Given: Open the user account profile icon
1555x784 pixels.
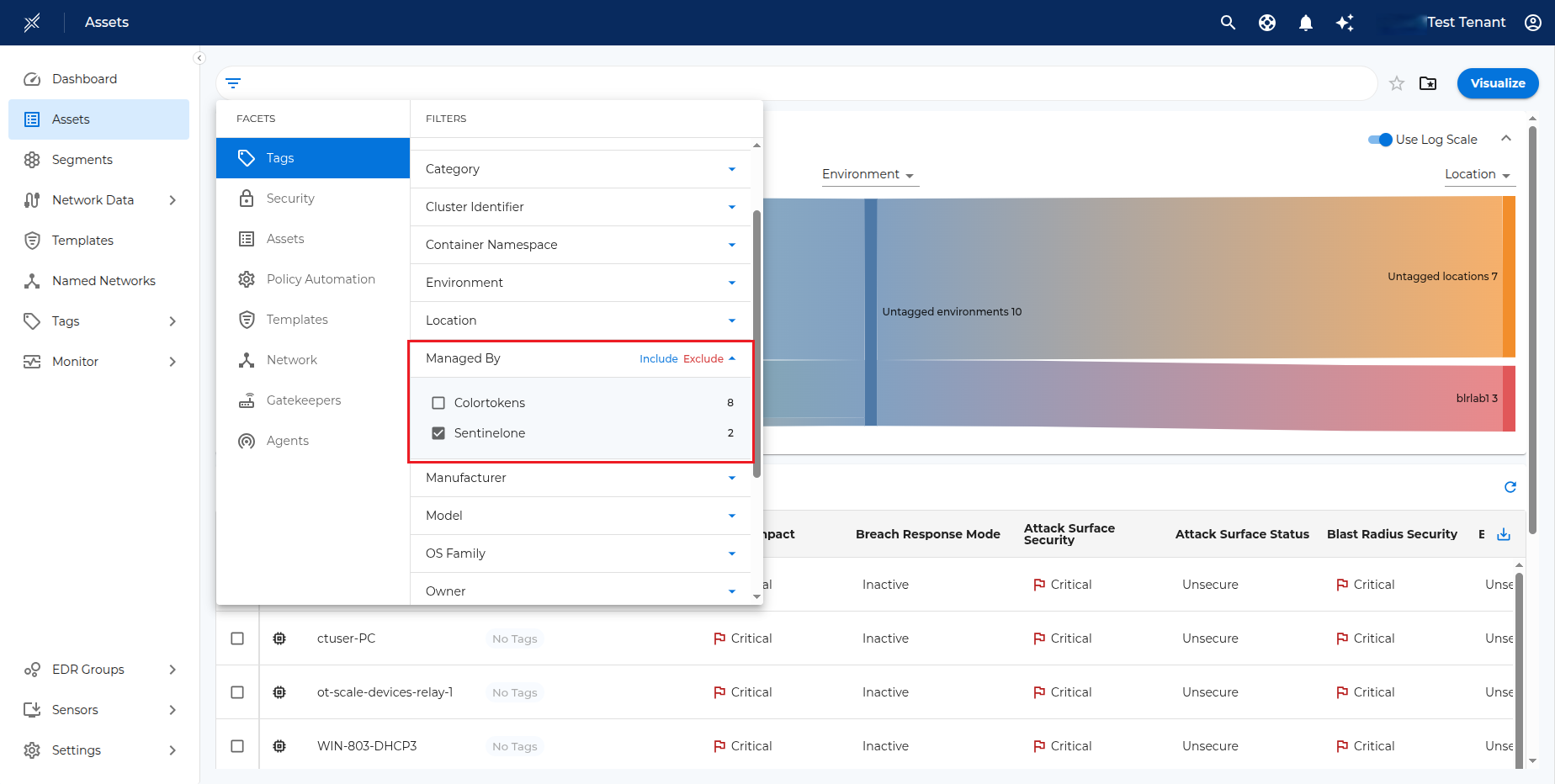Looking at the screenshot, I should pyautogui.click(x=1532, y=23).
